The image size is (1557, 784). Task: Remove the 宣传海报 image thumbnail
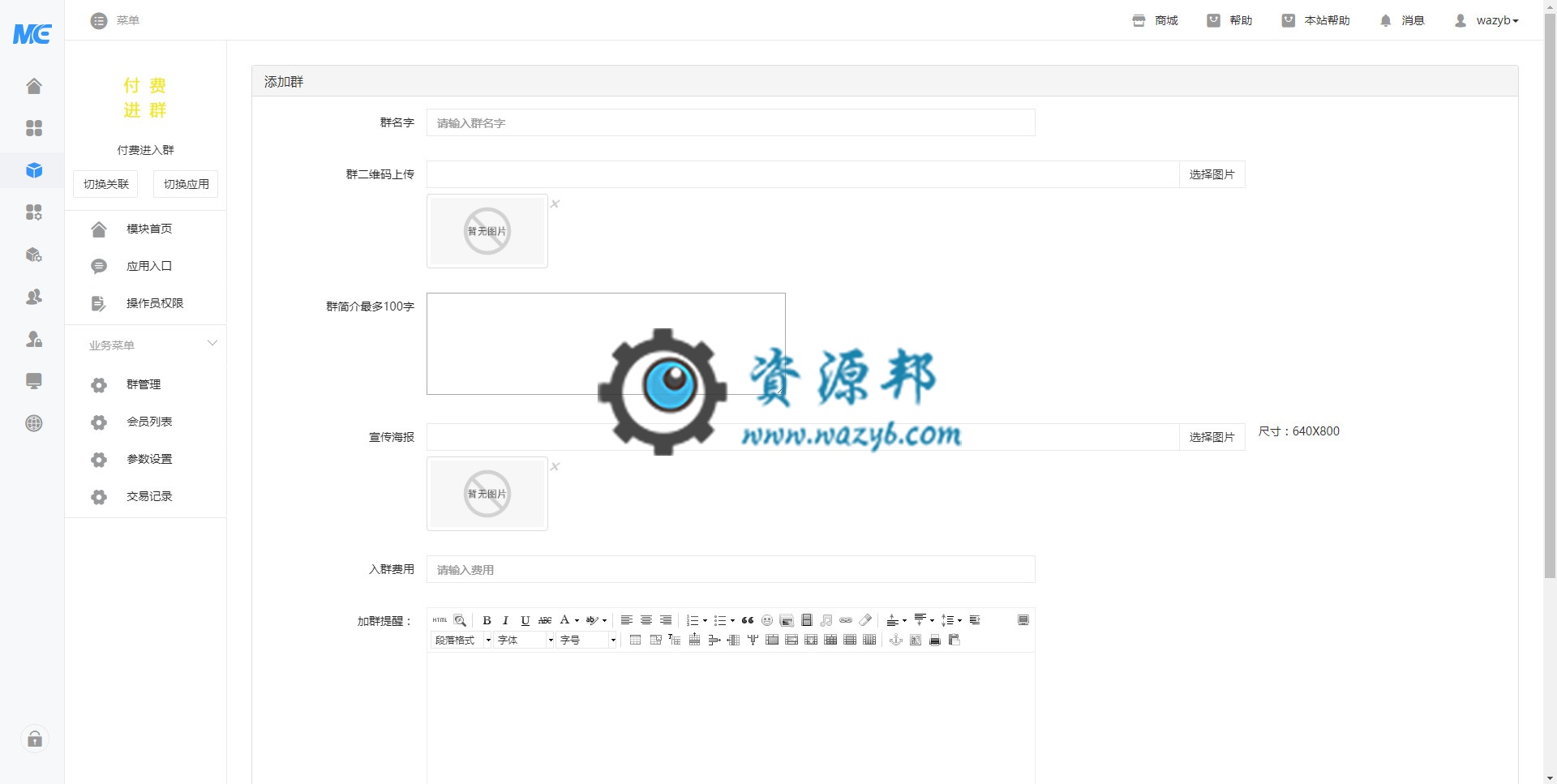coord(555,466)
